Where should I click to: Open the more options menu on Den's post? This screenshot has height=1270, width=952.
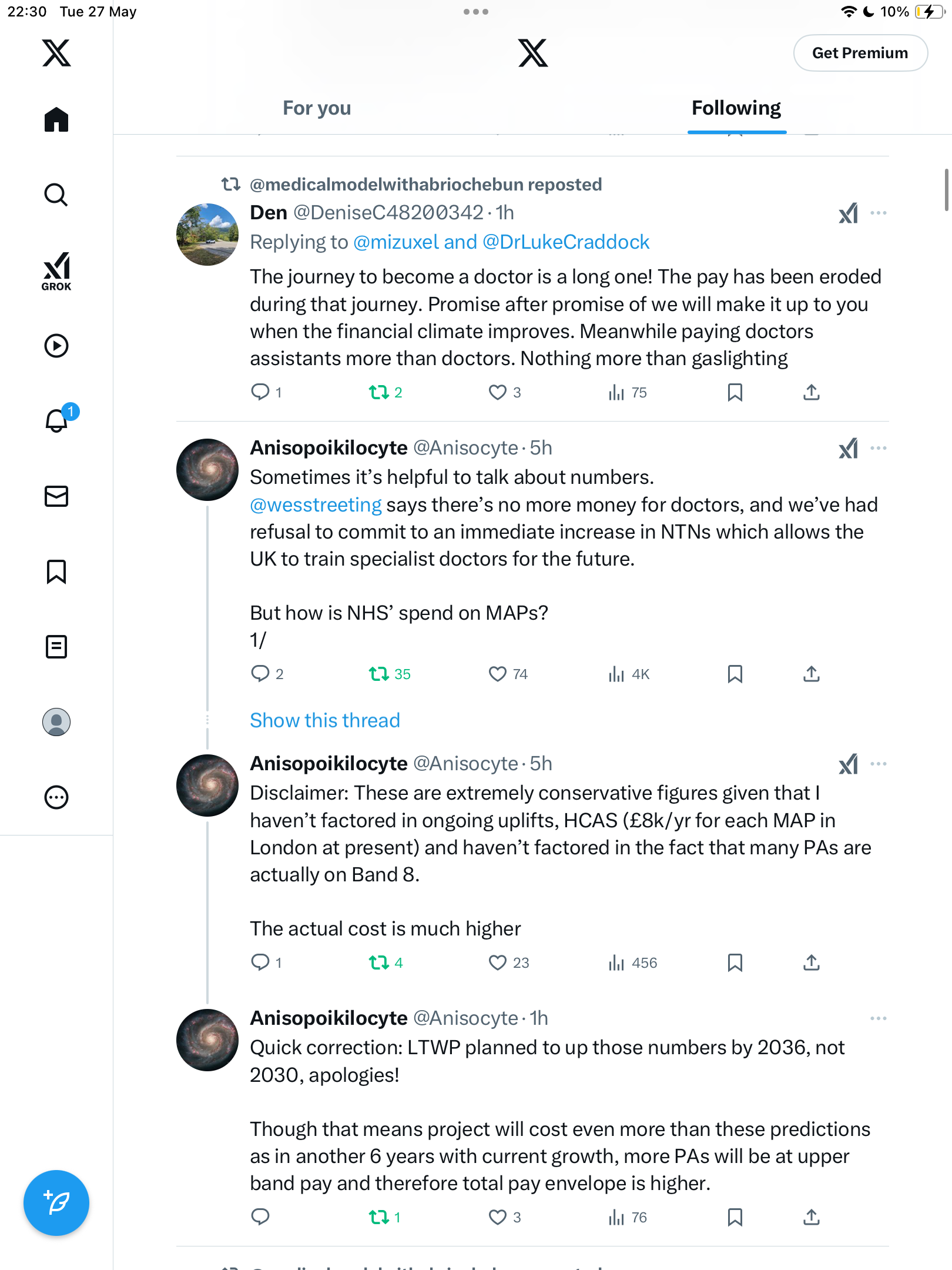tap(878, 213)
